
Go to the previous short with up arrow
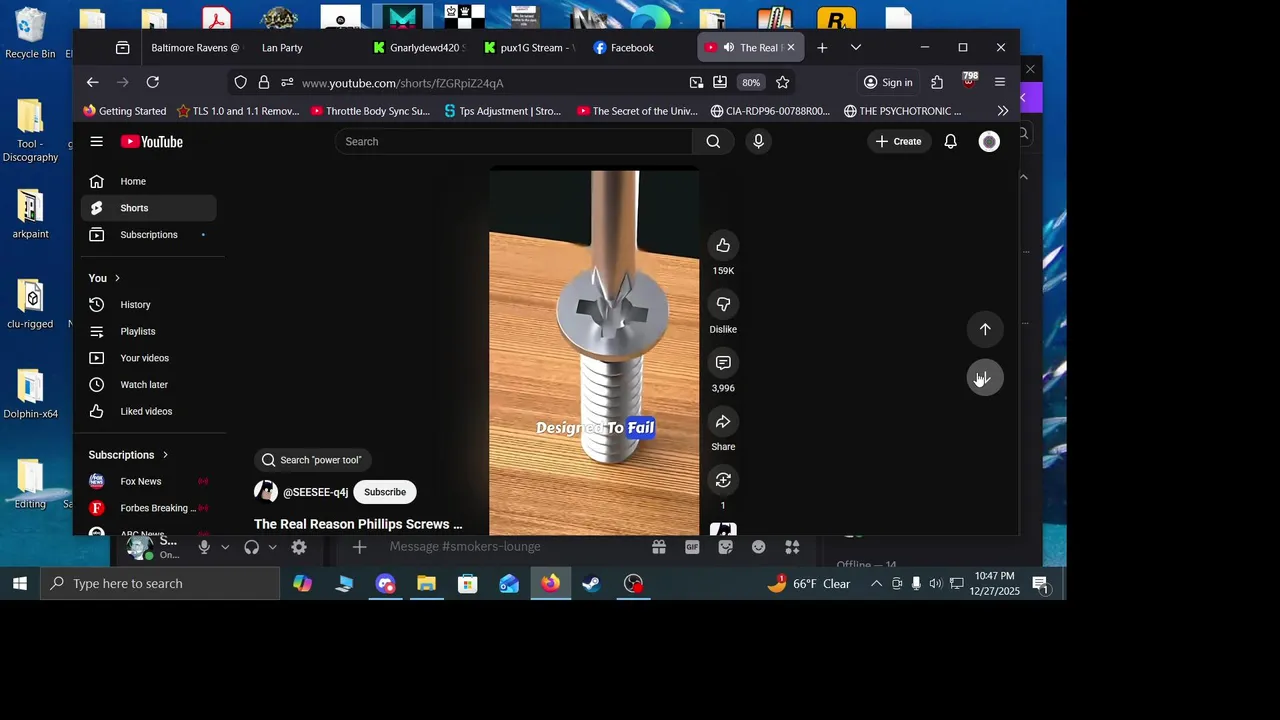pos(985,329)
